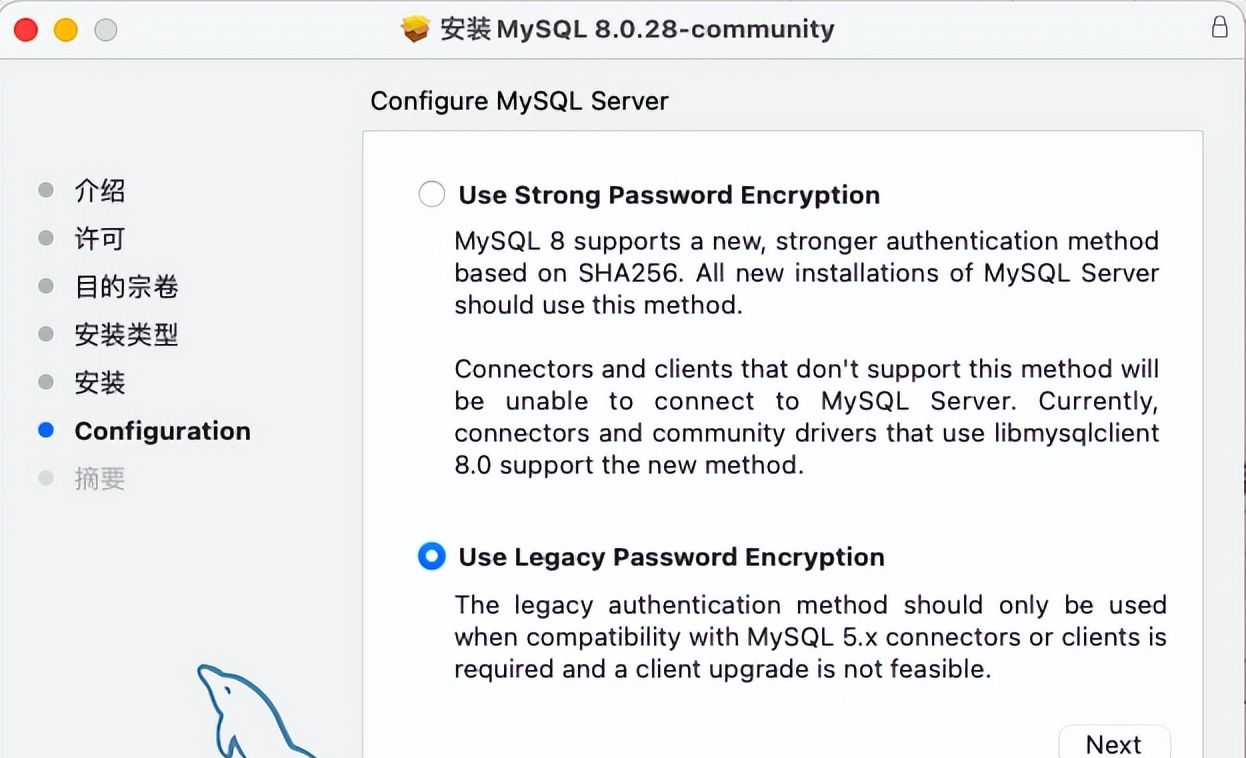Click the gray dot beside 摘要
The width and height of the screenshot is (1246, 758).
point(46,478)
